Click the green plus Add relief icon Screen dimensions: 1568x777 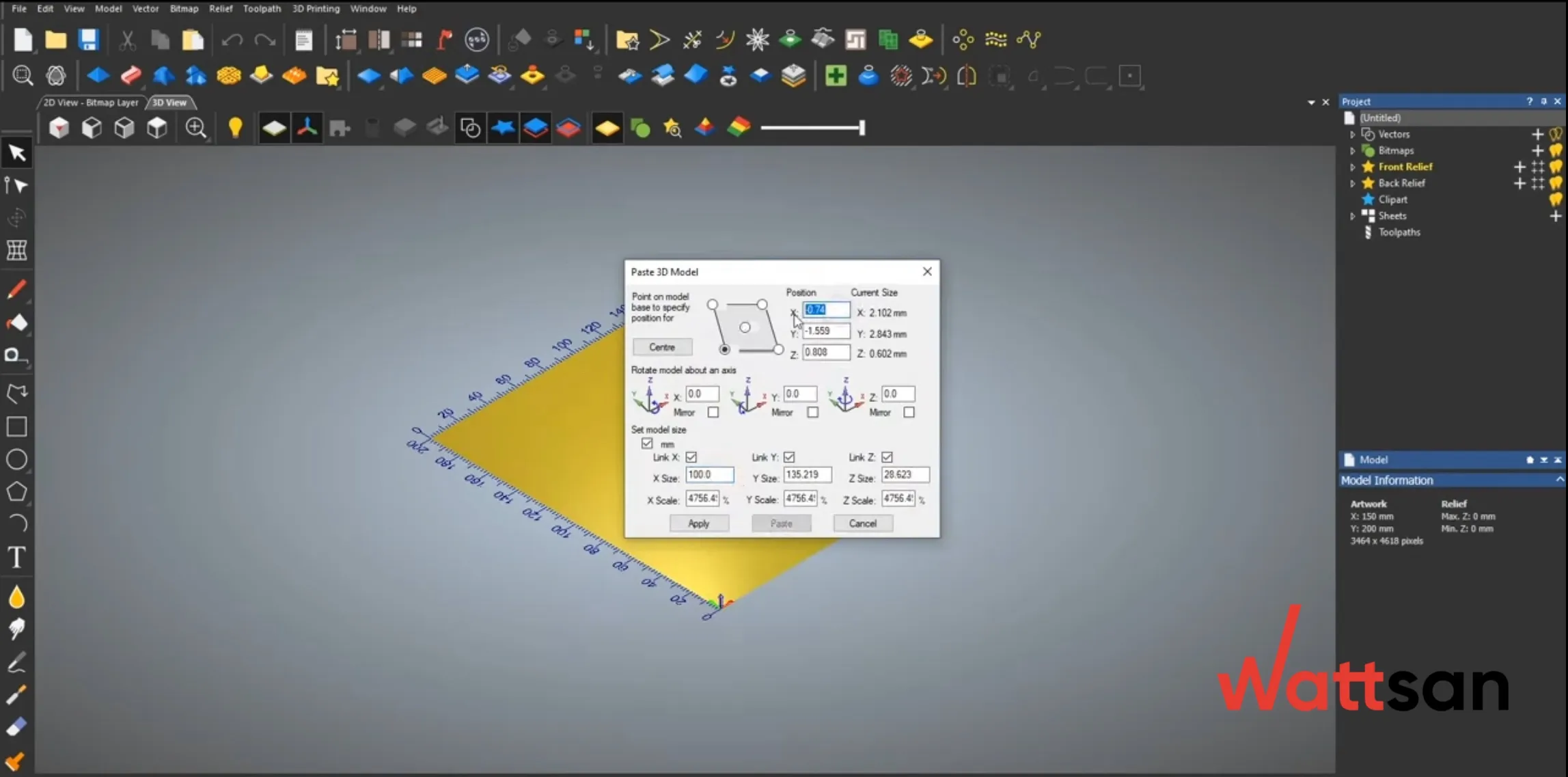[x=836, y=75]
